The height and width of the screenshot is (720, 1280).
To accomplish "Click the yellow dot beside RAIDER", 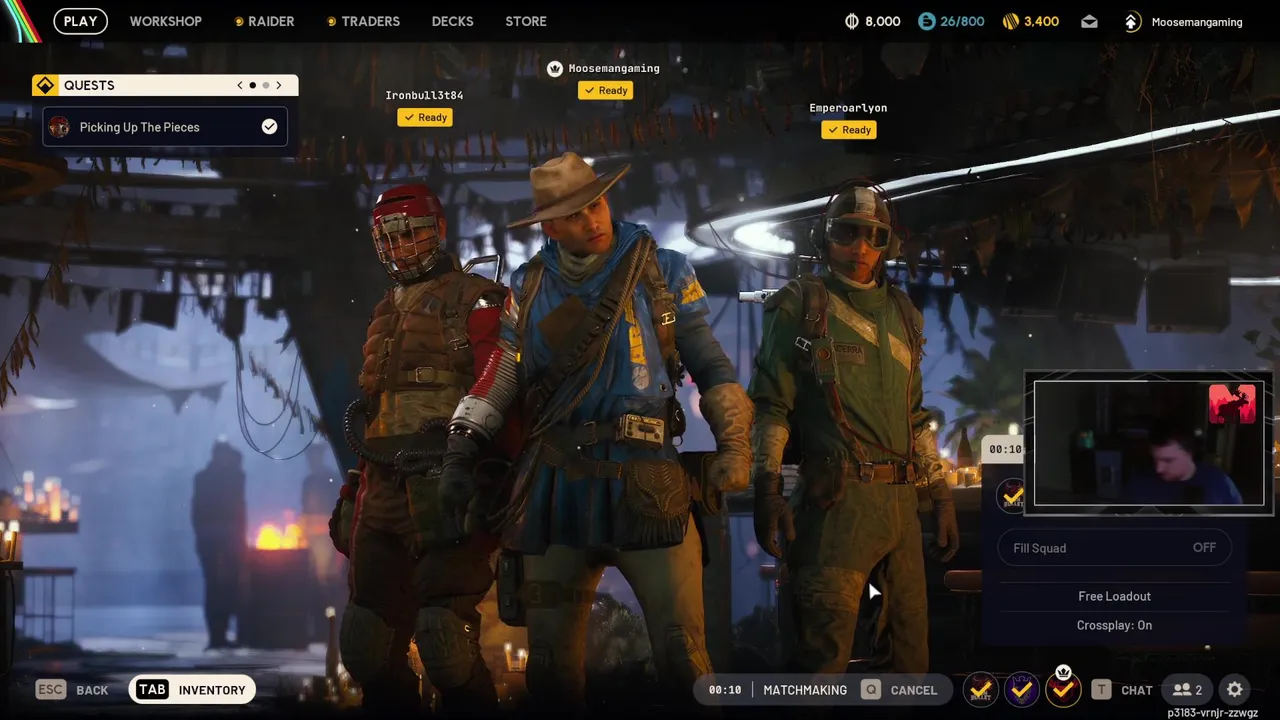I will coord(239,21).
